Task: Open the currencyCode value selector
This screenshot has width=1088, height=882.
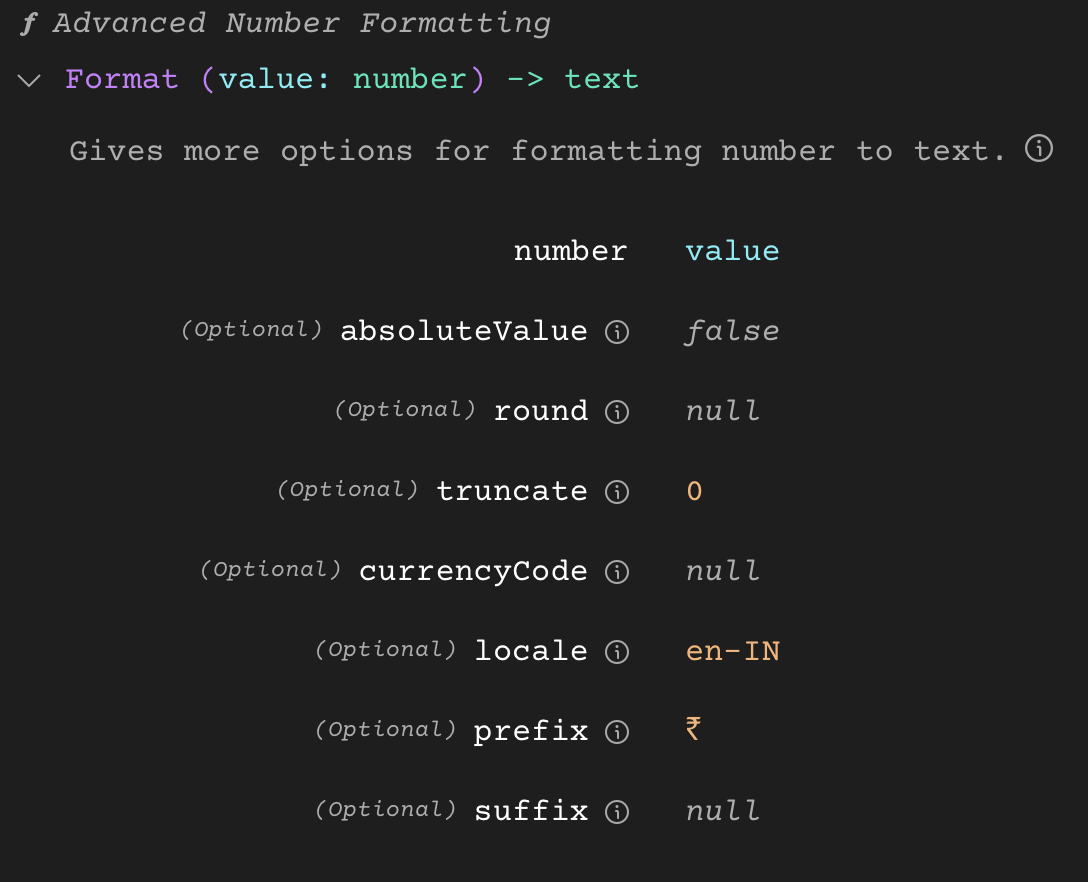Action: 722,571
